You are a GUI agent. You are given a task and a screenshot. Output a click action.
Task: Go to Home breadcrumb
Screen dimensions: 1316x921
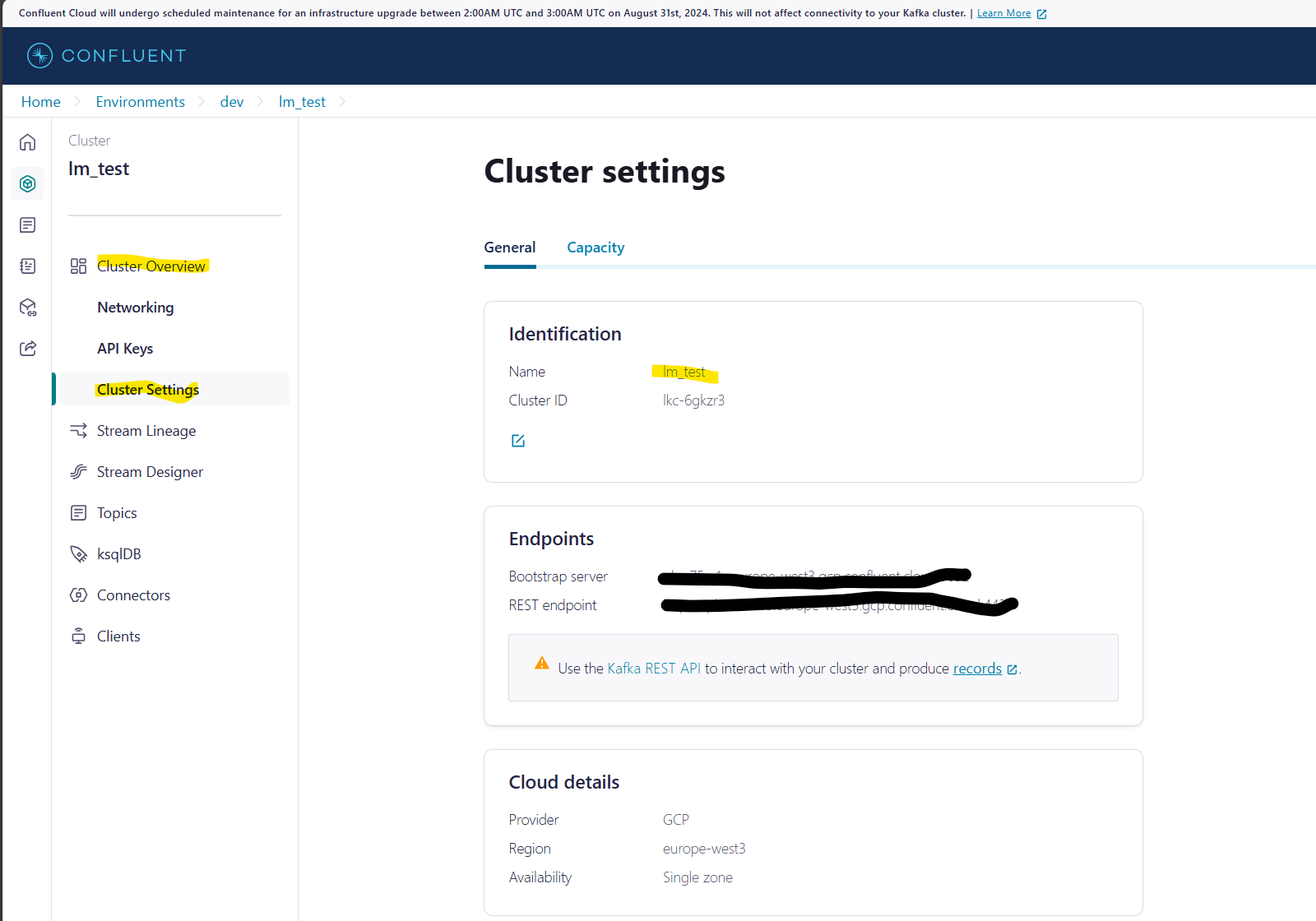pos(41,101)
